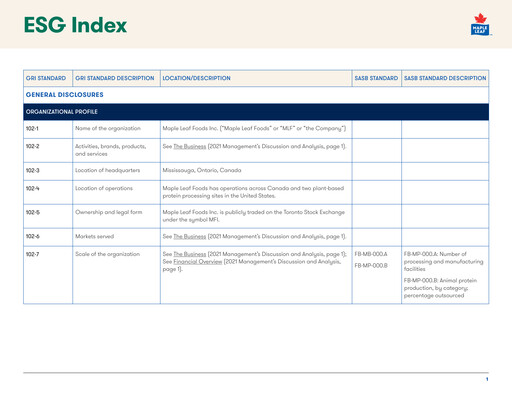Click the Maple Leaf Foods logo
512x396 pixels.
[x=480, y=24]
